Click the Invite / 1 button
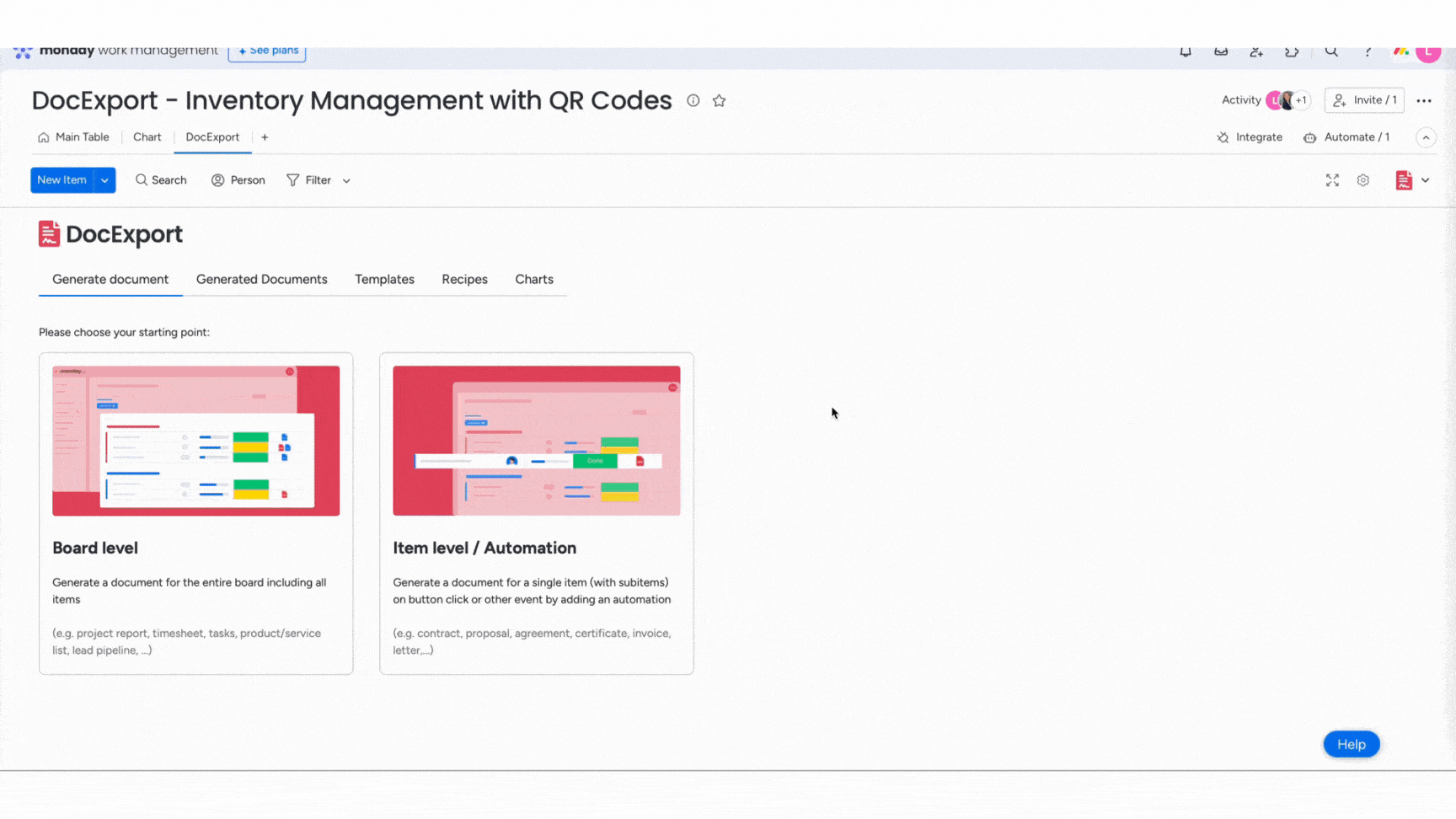Screen dimensions: 1456x819 point(1364,100)
